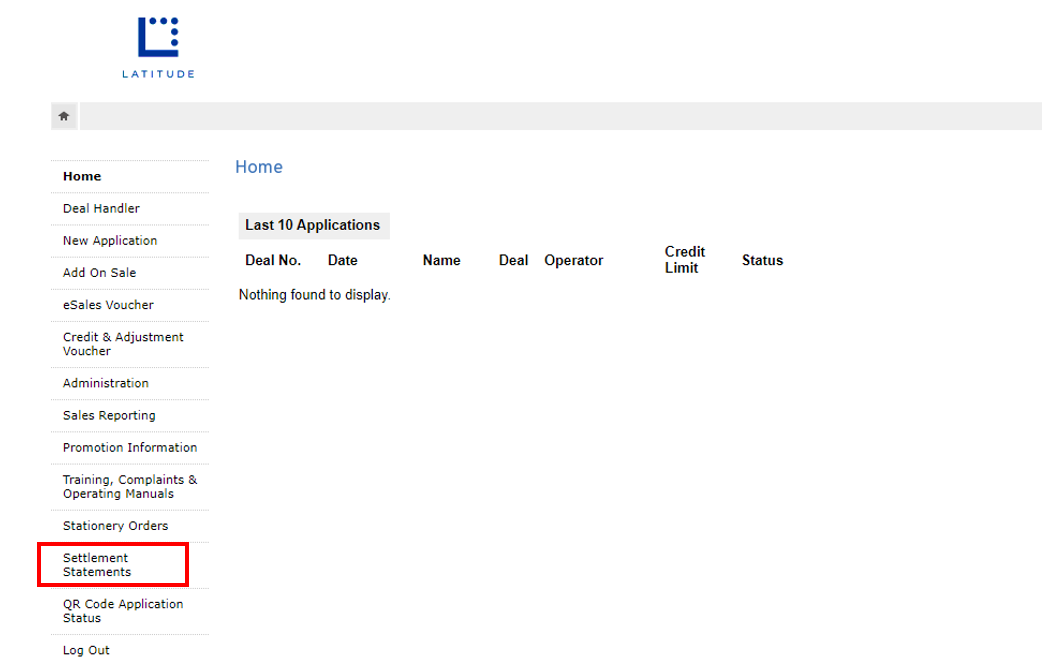Open Training, Complaints & Operating Manuals

tap(130, 486)
